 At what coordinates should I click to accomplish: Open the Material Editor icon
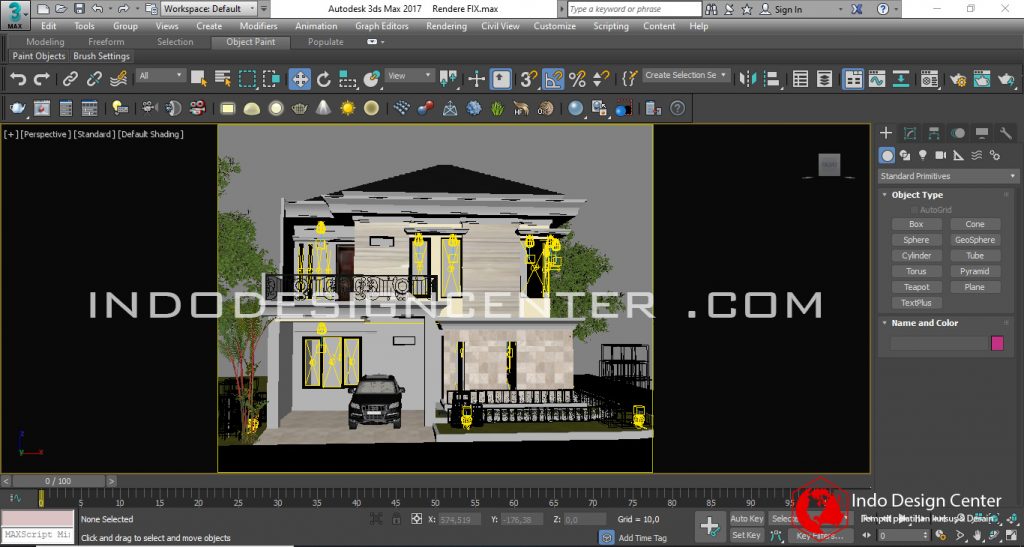point(929,79)
